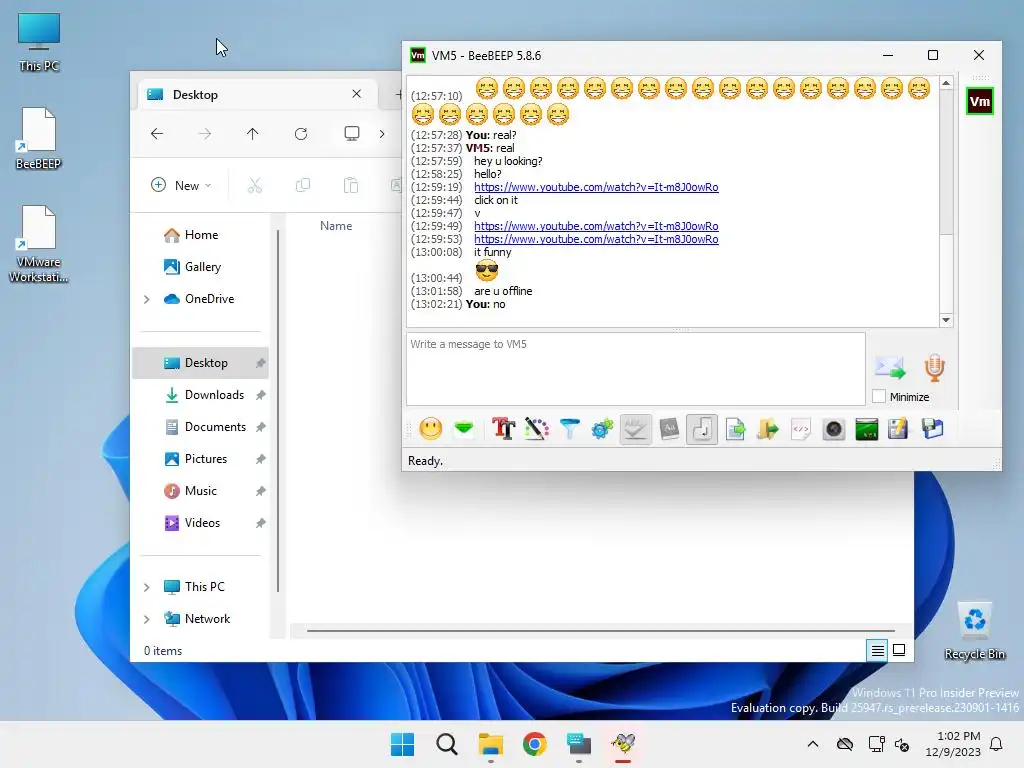Show hidden system tray icons
This screenshot has width=1024, height=768.
(812, 744)
